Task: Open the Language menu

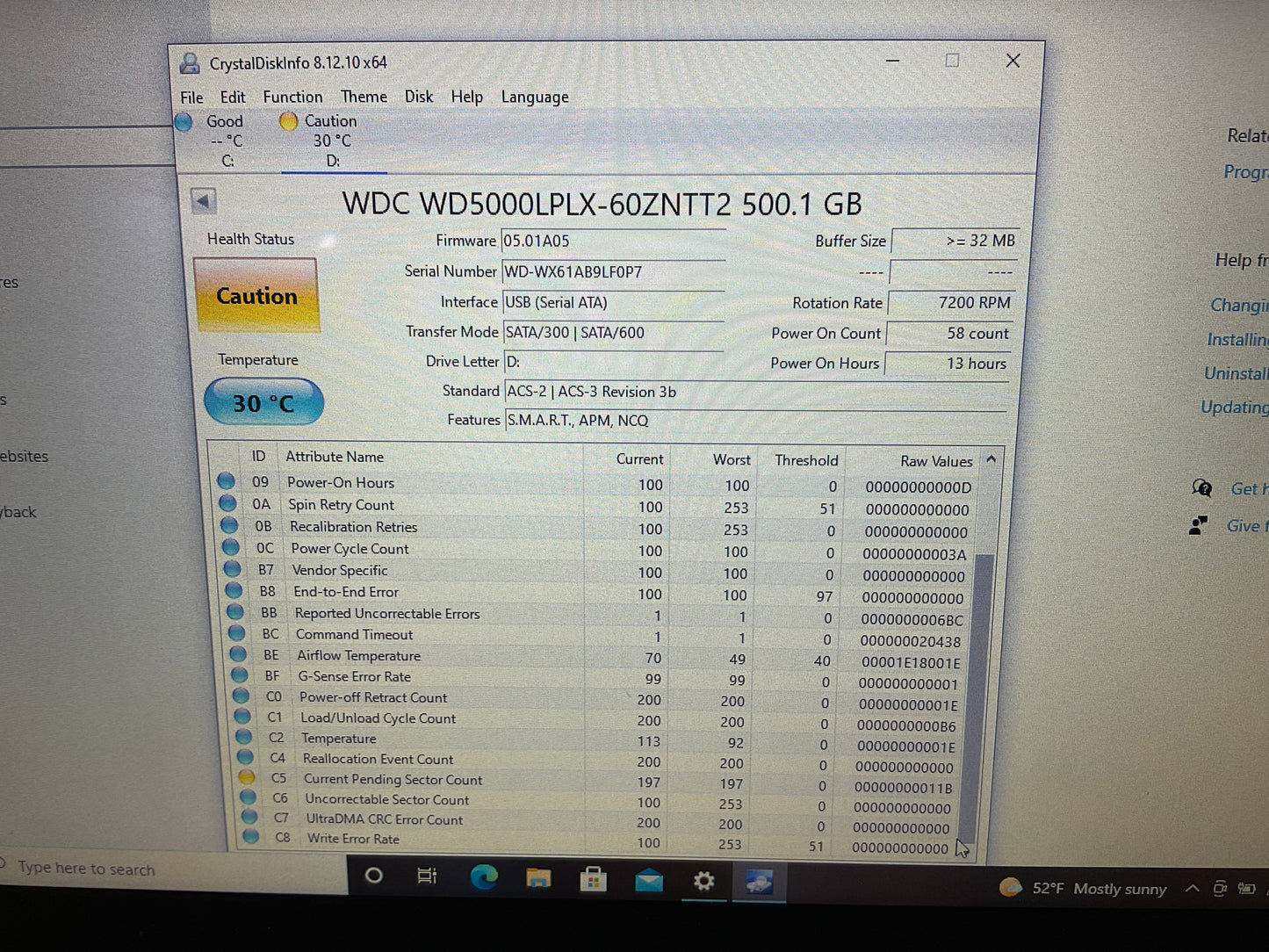Action: coord(535,97)
